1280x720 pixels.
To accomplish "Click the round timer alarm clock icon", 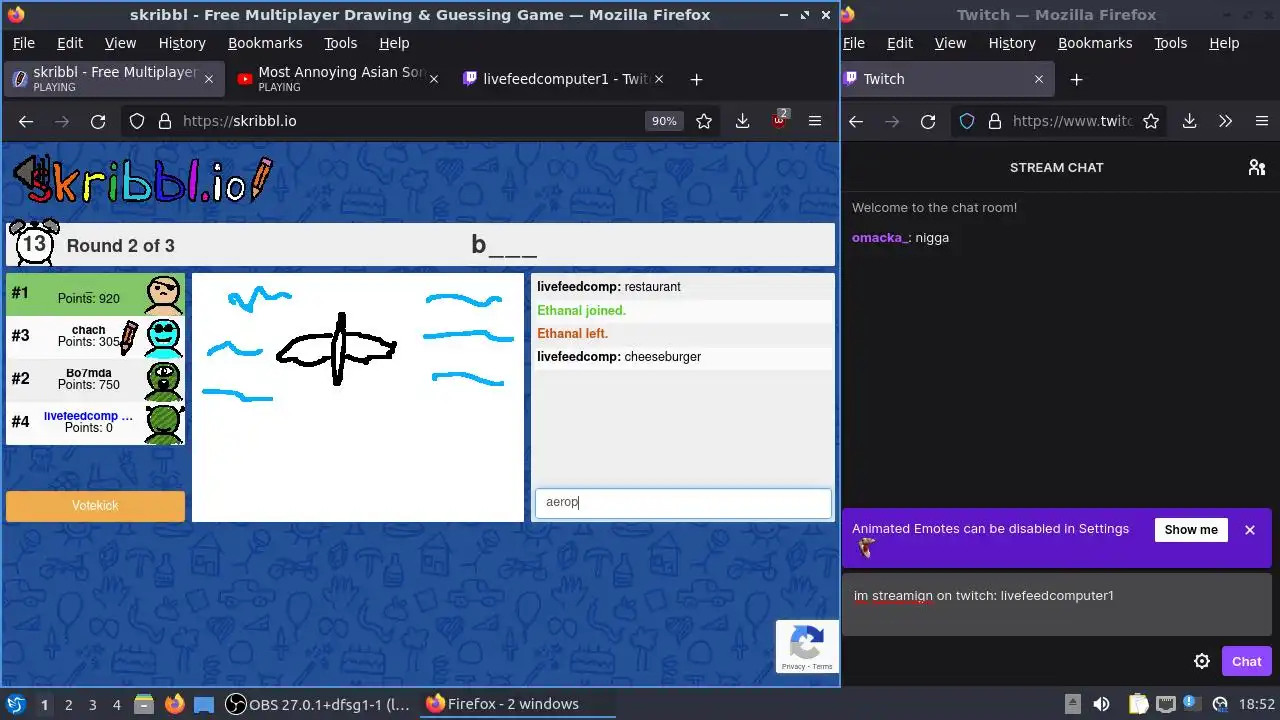I will [x=34, y=243].
